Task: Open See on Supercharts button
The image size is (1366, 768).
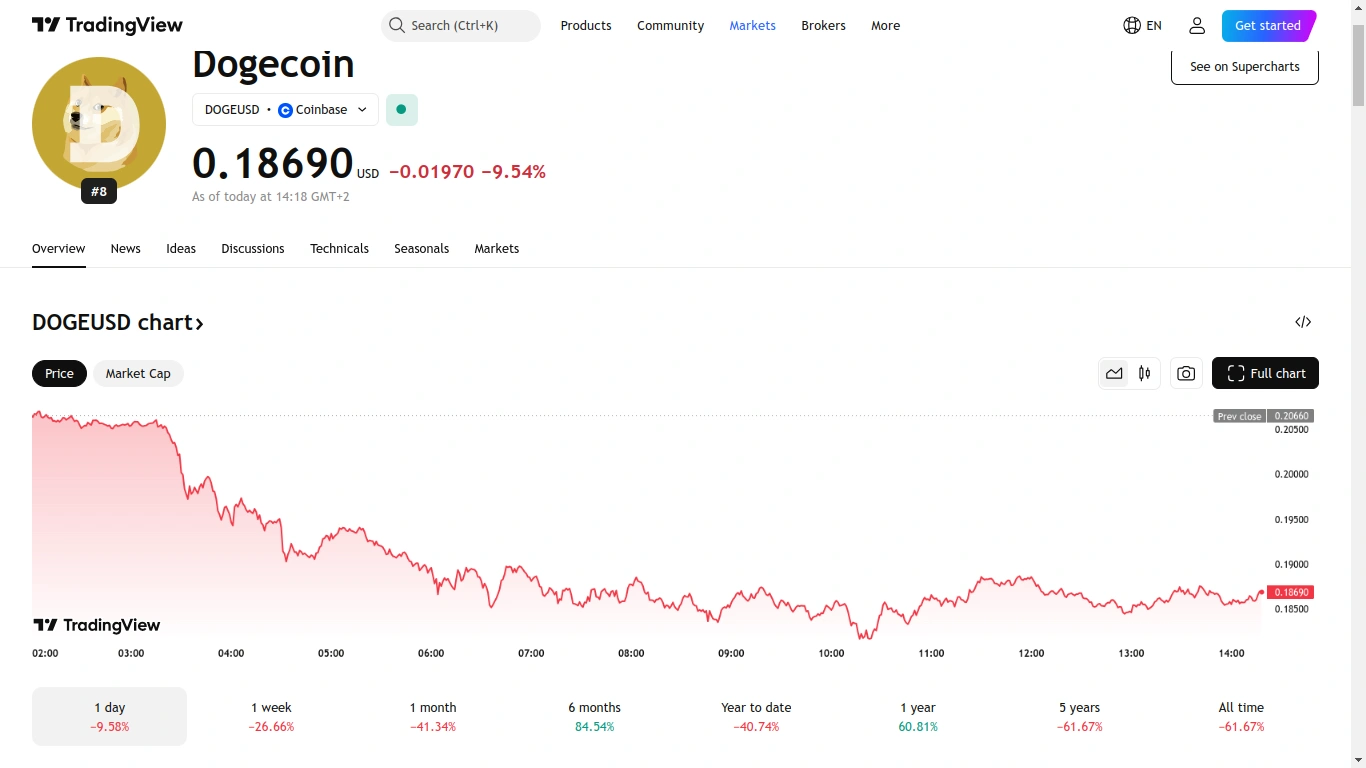Action: coord(1244,67)
